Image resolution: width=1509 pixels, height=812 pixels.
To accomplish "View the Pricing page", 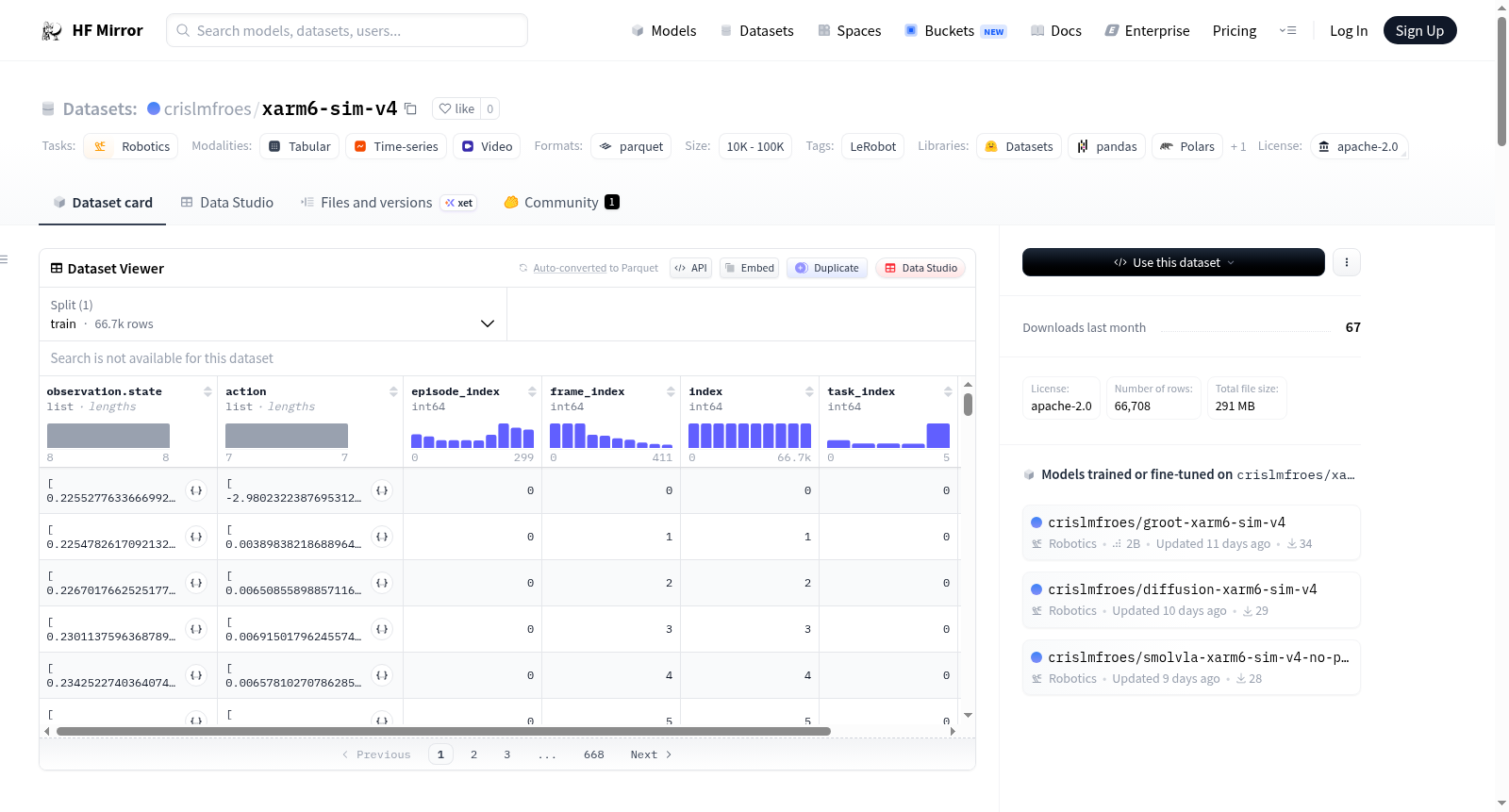I will [1235, 30].
